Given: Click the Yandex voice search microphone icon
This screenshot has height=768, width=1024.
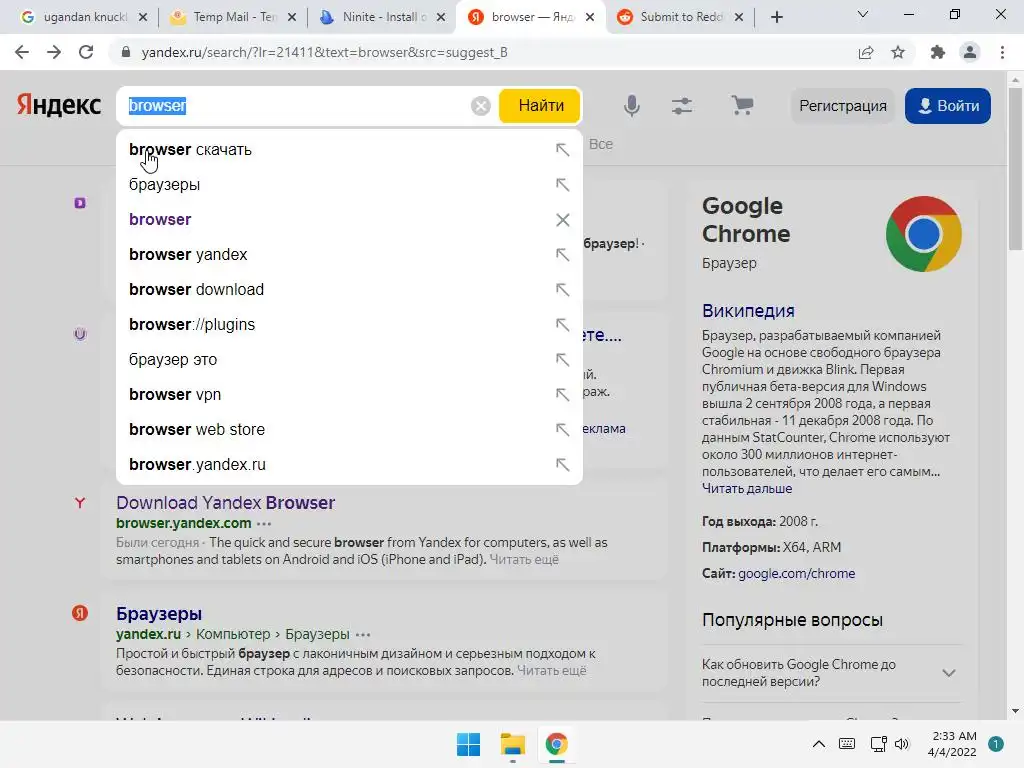Looking at the screenshot, I should point(632,105).
